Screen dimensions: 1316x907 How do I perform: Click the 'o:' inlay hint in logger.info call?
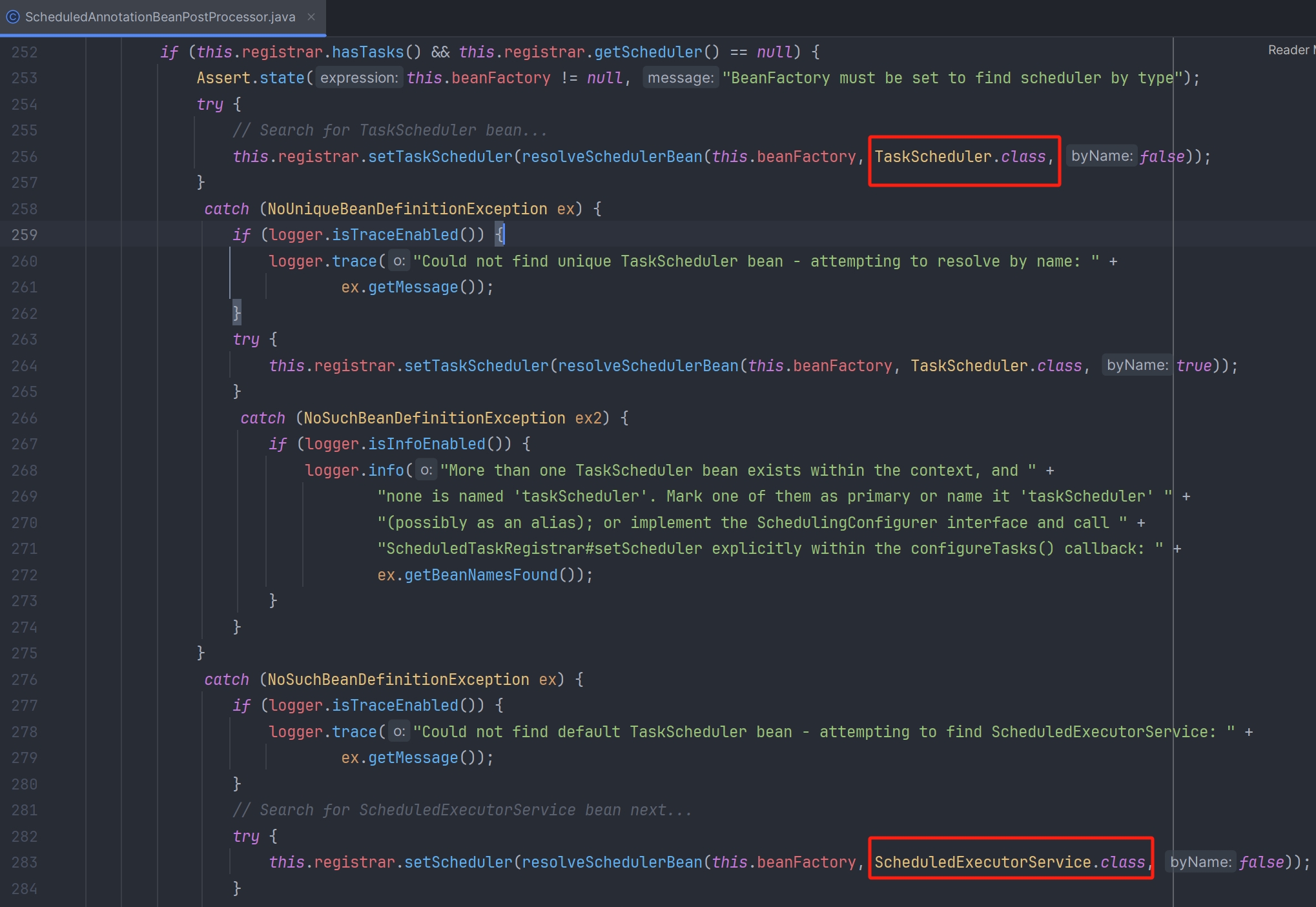click(x=426, y=471)
